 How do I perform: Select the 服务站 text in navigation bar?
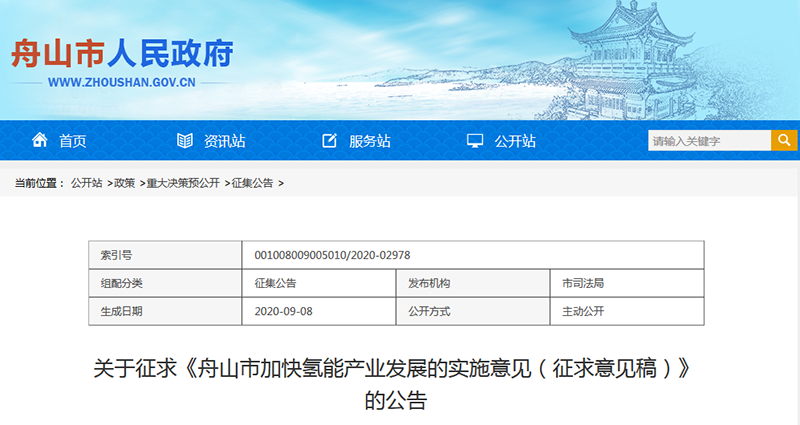pyautogui.click(x=369, y=141)
